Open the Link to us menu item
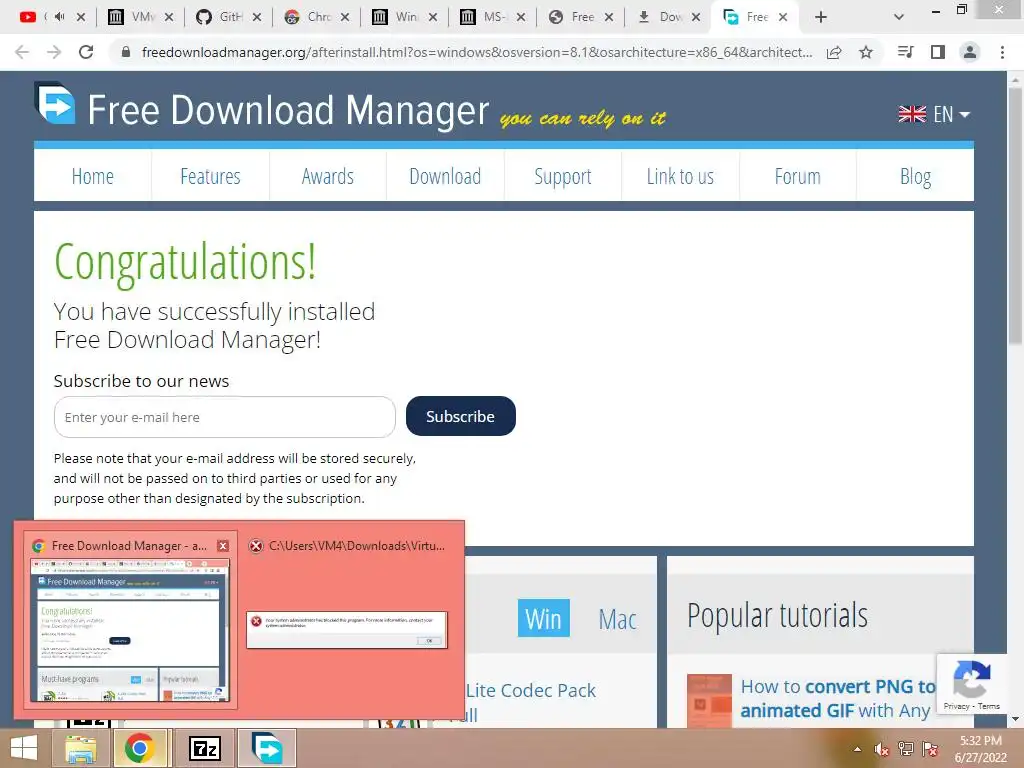Screen dimensions: 1024x768 680,176
